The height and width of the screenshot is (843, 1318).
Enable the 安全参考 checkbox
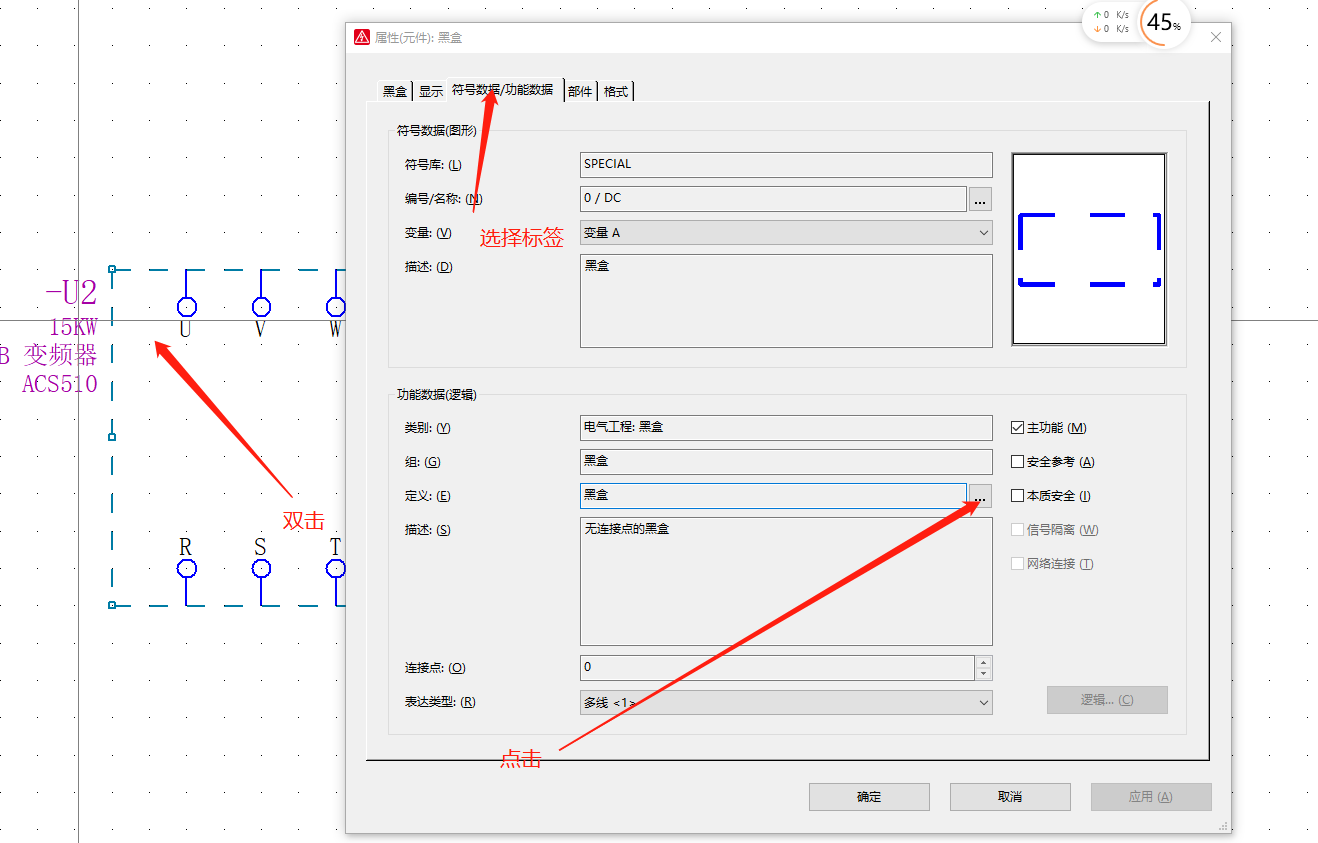[x=1018, y=462]
